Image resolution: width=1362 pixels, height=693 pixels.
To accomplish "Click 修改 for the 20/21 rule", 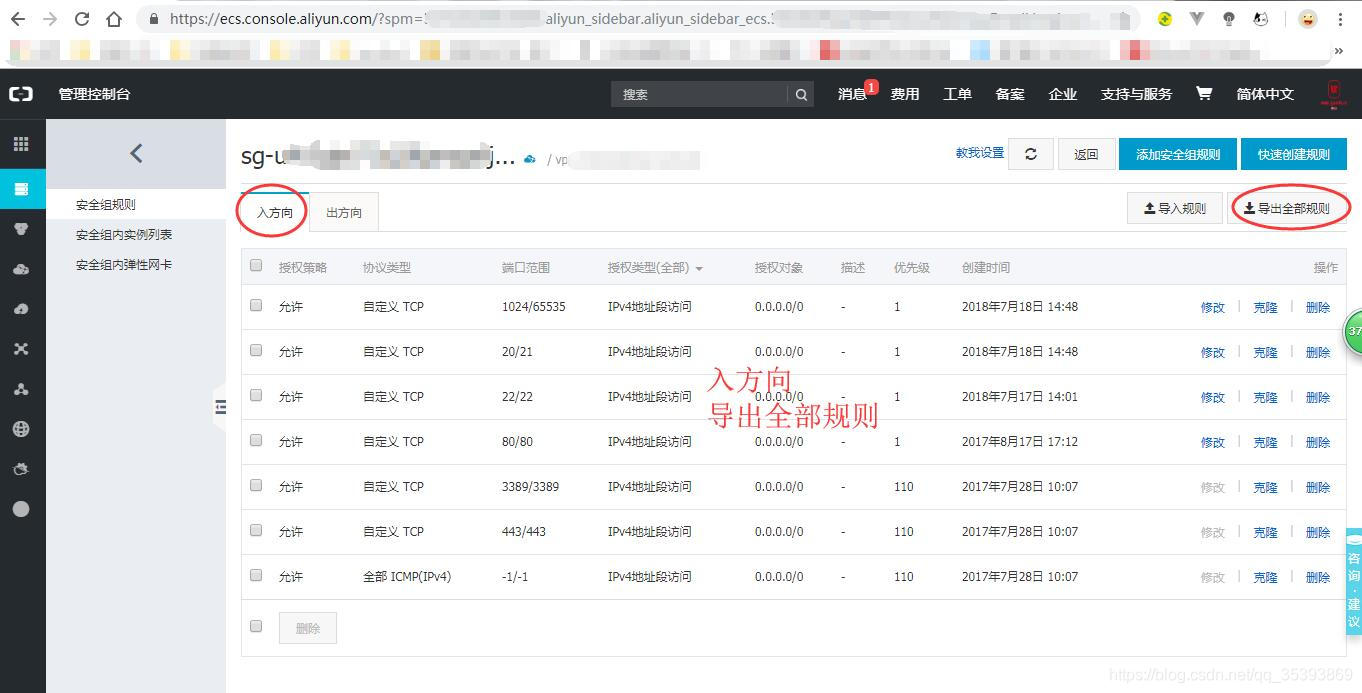I will (x=1213, y=352).
